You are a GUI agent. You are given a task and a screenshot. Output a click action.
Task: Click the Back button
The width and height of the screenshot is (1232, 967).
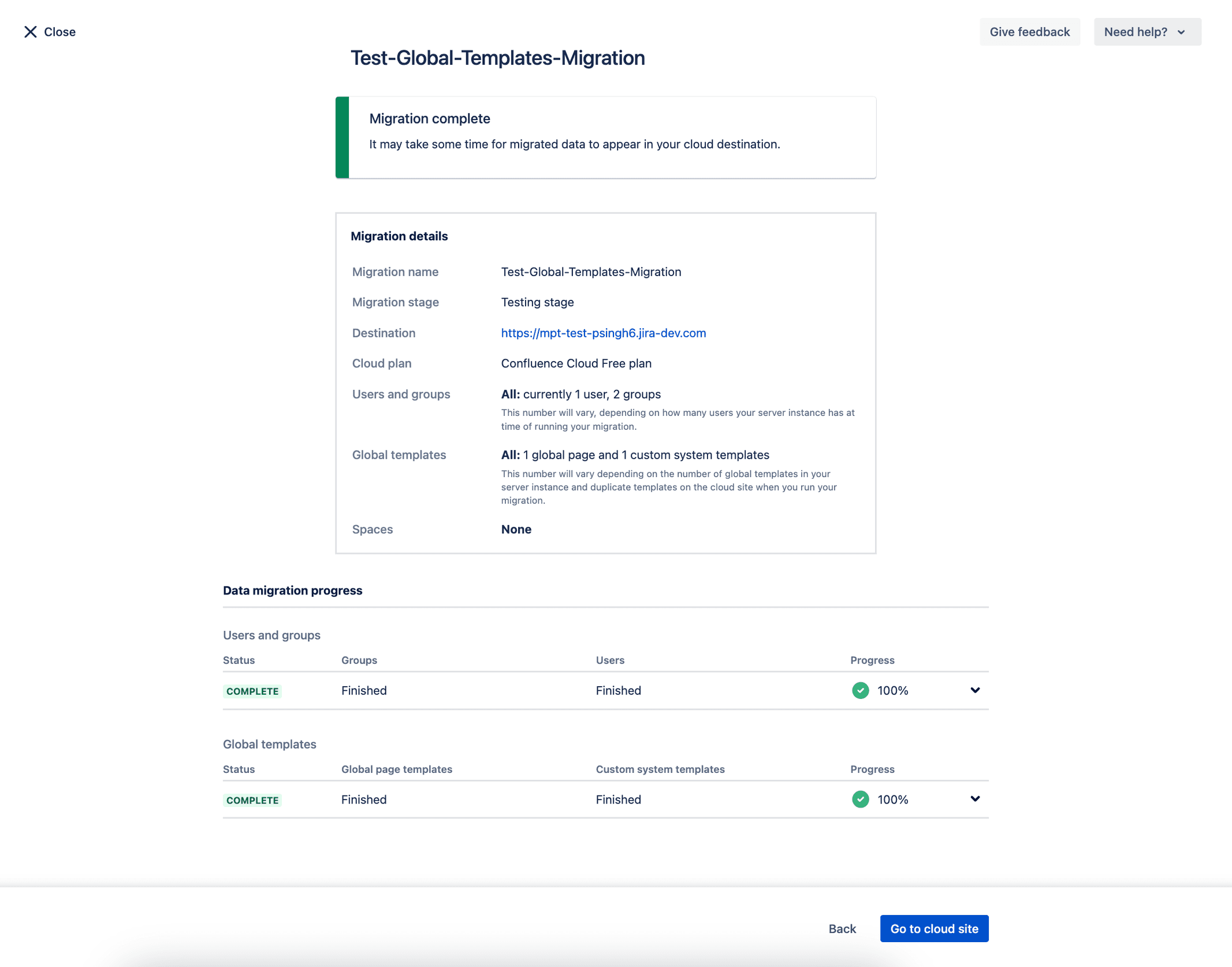pyautogui.click(x=842, y=928)
